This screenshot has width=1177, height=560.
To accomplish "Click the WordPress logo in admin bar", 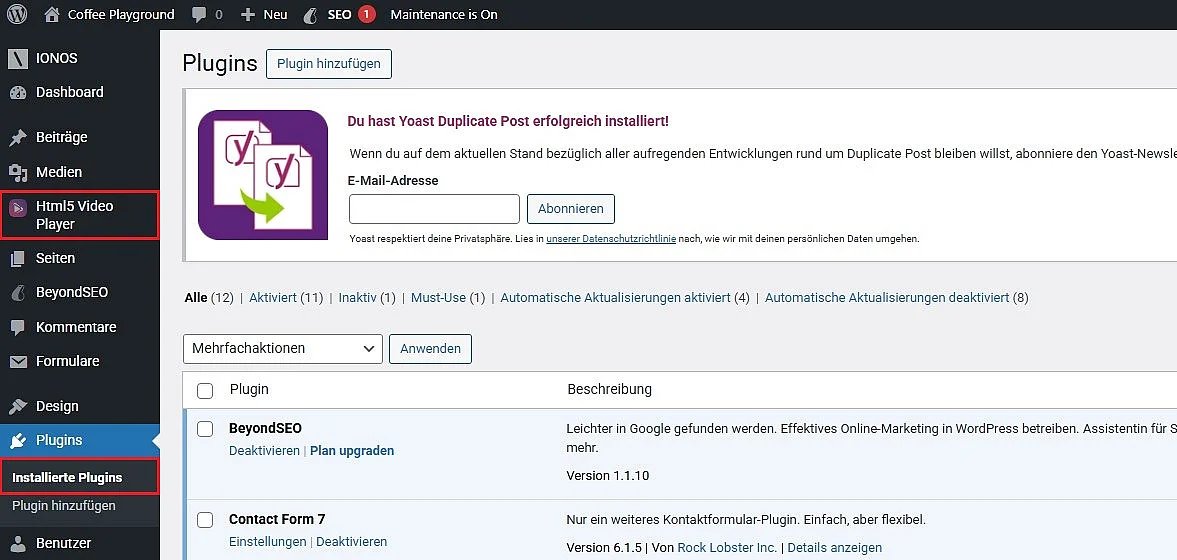I will [x=17, y=14].
